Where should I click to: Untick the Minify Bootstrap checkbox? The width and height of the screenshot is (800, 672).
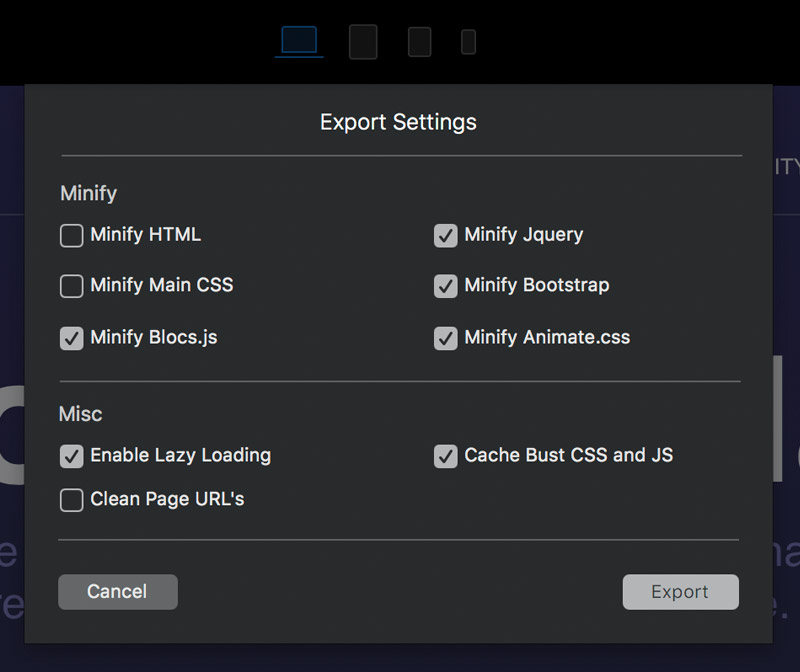(x=445, y=286)
